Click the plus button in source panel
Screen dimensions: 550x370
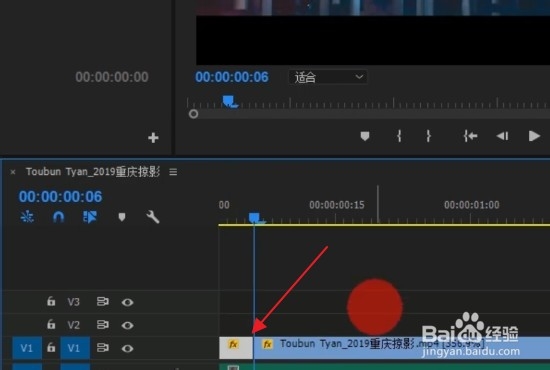(x=153, y=138)
